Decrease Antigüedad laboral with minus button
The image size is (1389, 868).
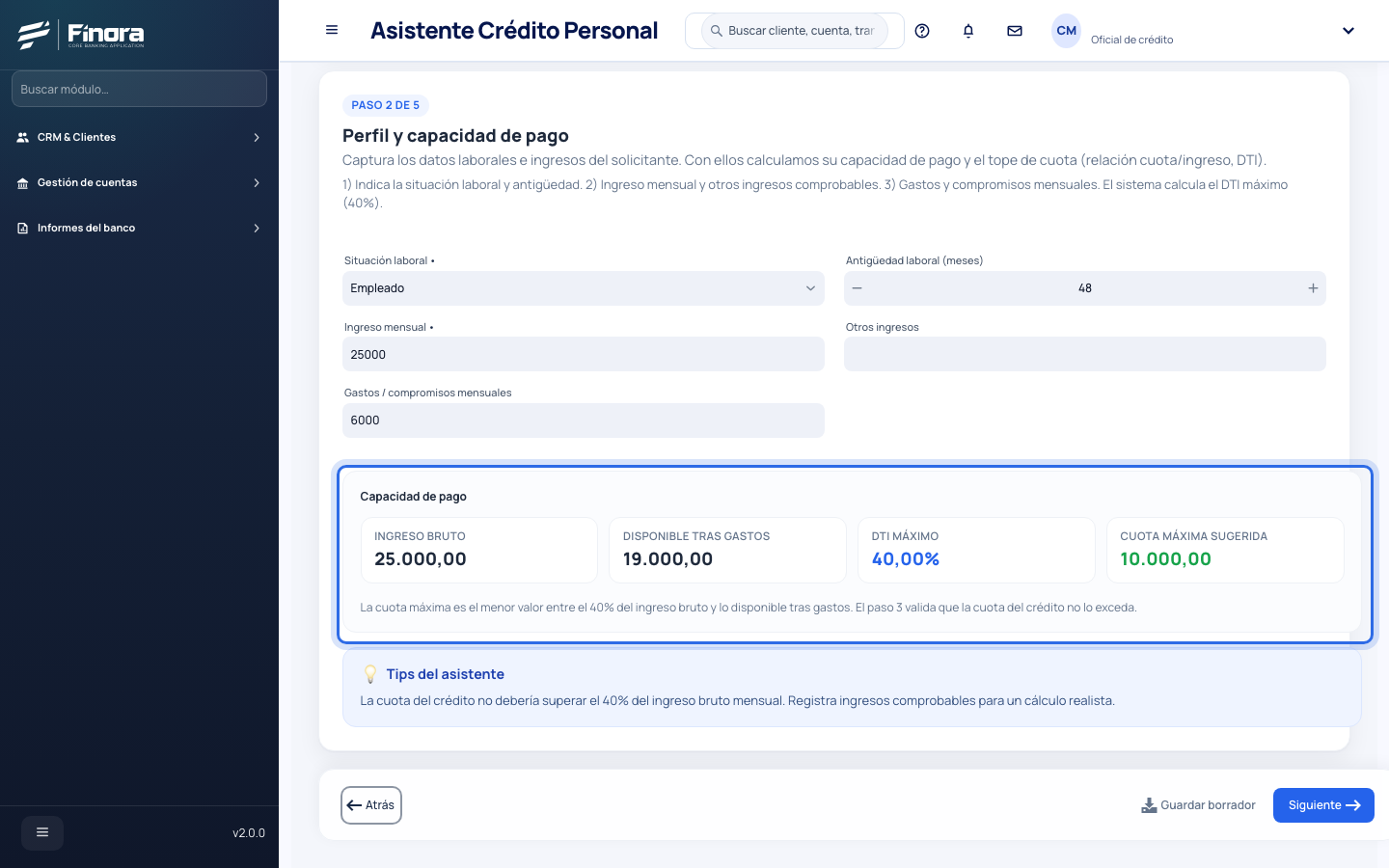[857, 288]
